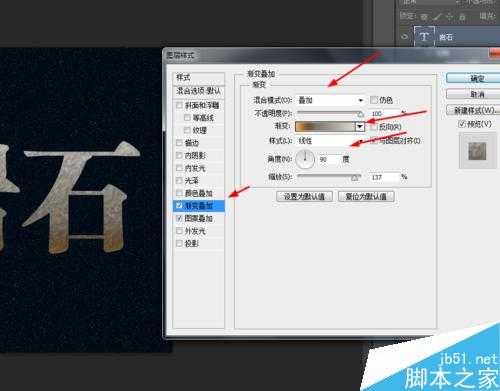Viewport: 500px width, 391px height.
Task: Click the scale value field showing 137
Action: pos(384,177)
